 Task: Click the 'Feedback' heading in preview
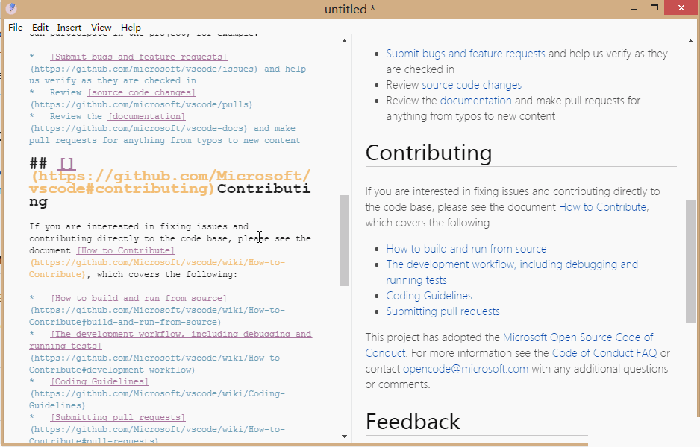click(x=412, y=421)
